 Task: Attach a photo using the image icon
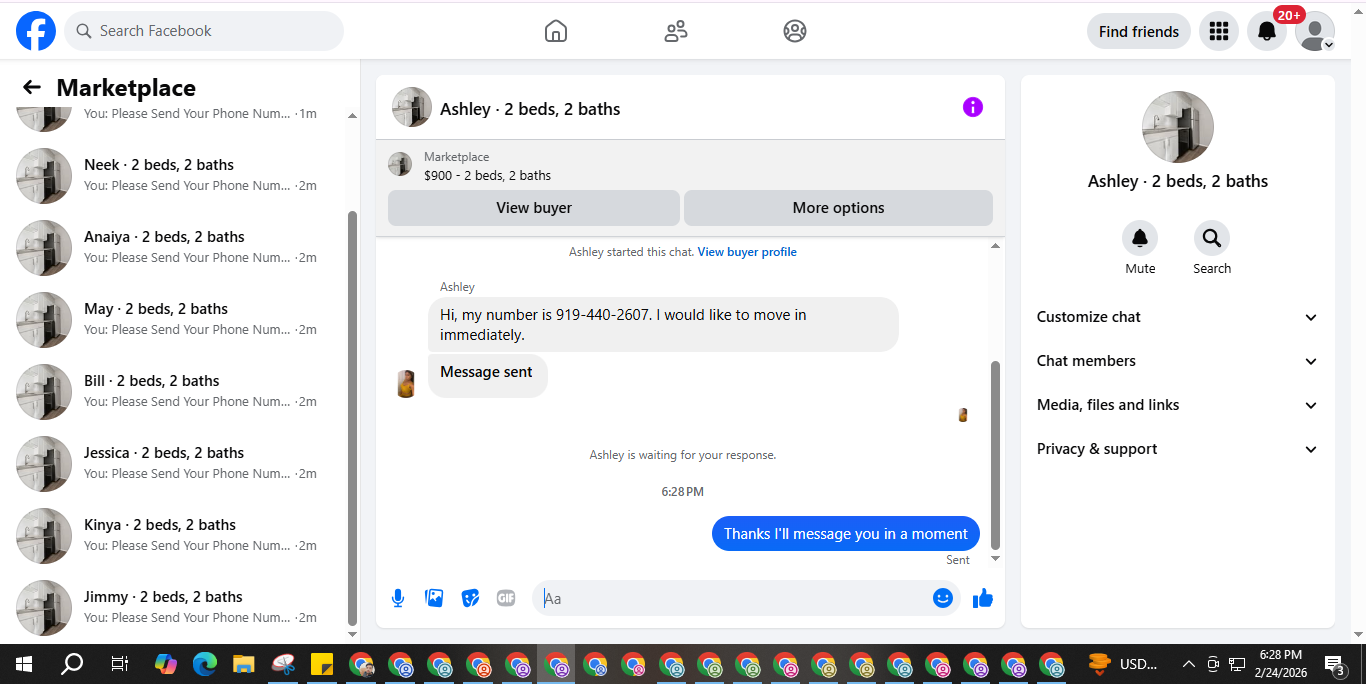point(434,598)
